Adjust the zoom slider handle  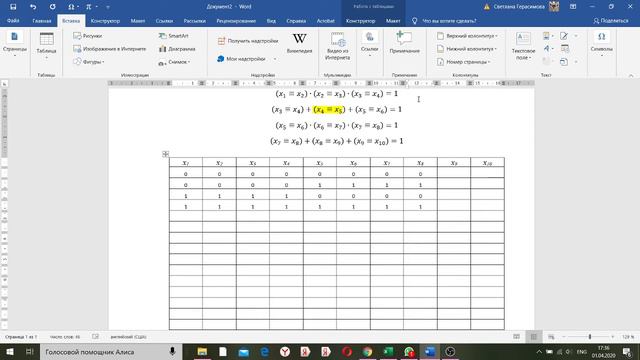pyautogui.click(x=590, y=337)
